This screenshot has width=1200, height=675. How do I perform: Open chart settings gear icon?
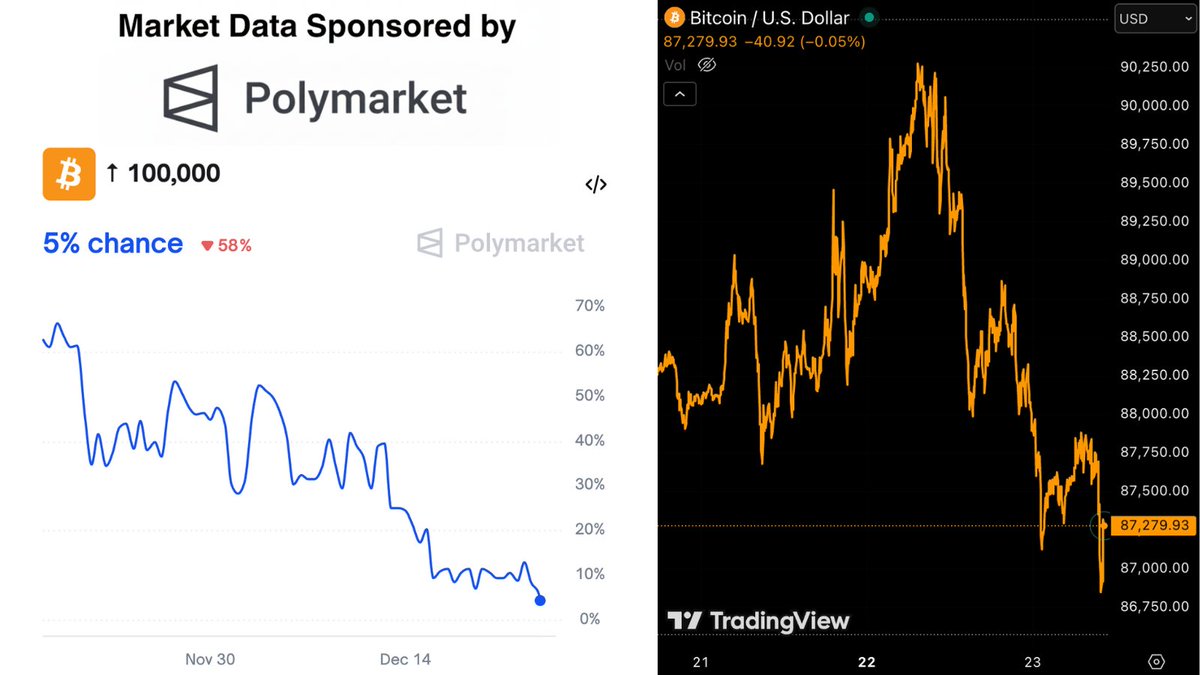[1157, 661]
